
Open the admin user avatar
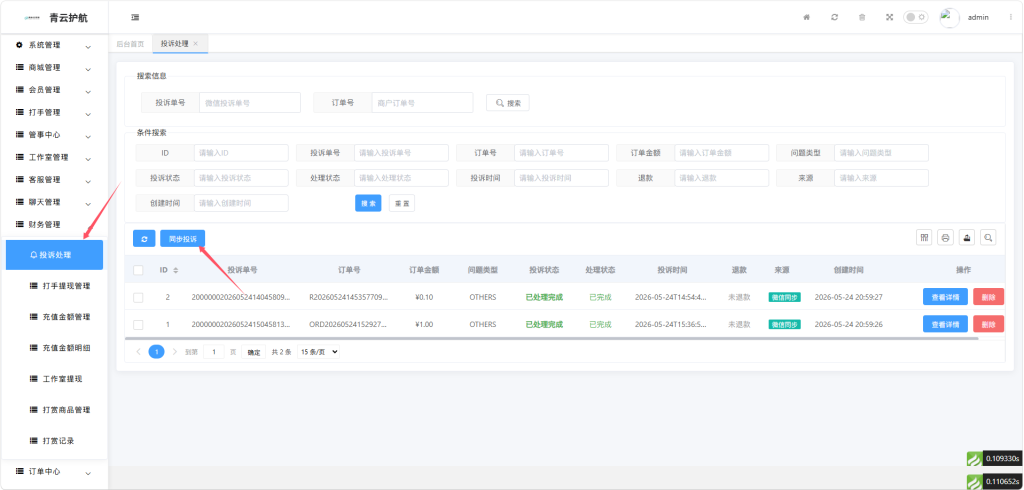(950, 18)
